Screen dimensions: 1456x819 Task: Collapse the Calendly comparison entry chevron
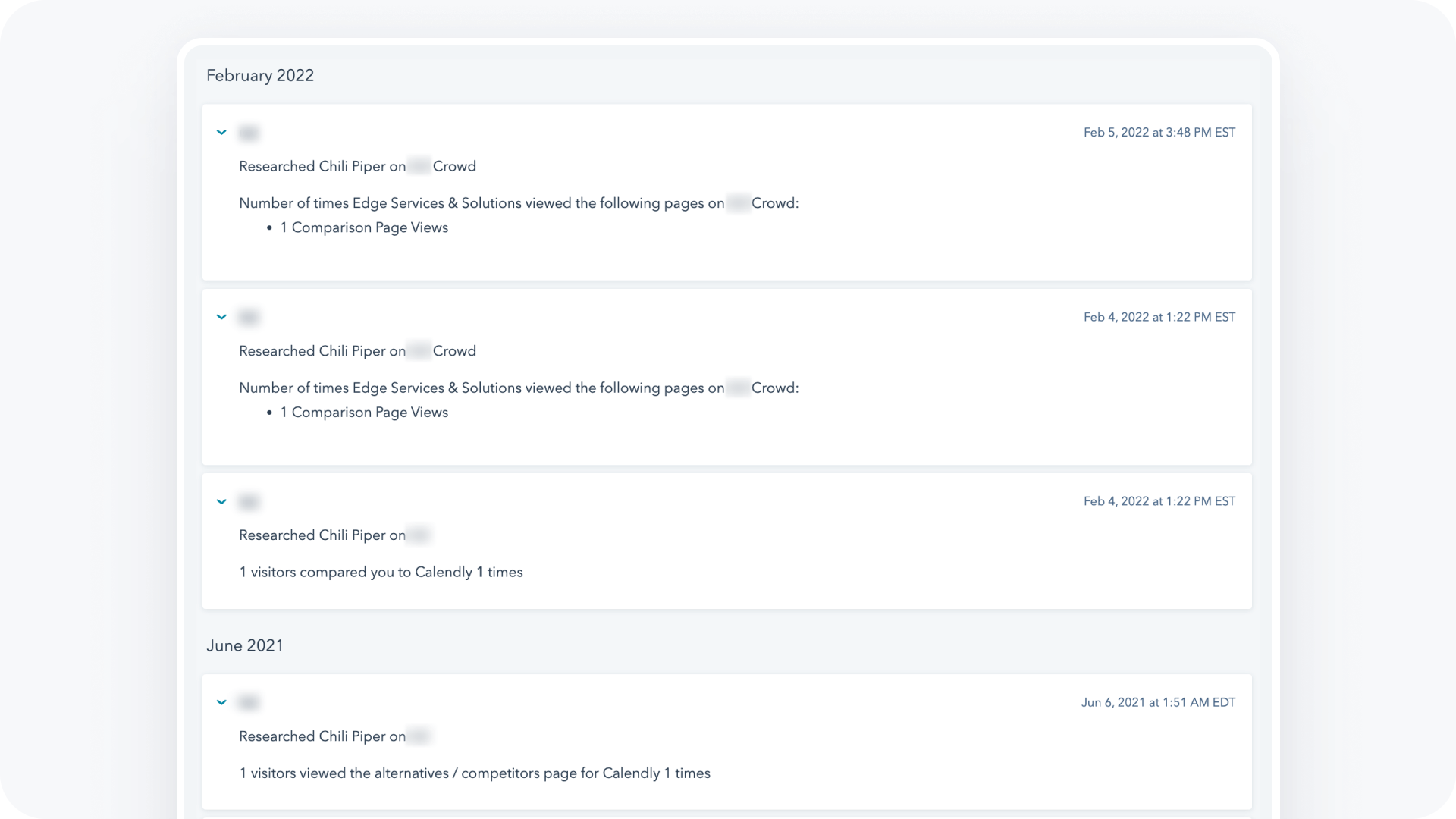221,502
